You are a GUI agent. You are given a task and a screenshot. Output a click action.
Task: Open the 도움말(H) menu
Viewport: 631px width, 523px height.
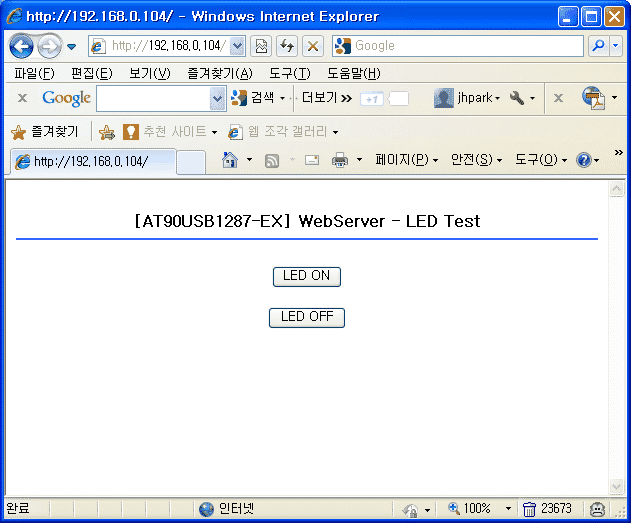pyautogui.click(x=353, y=74)
